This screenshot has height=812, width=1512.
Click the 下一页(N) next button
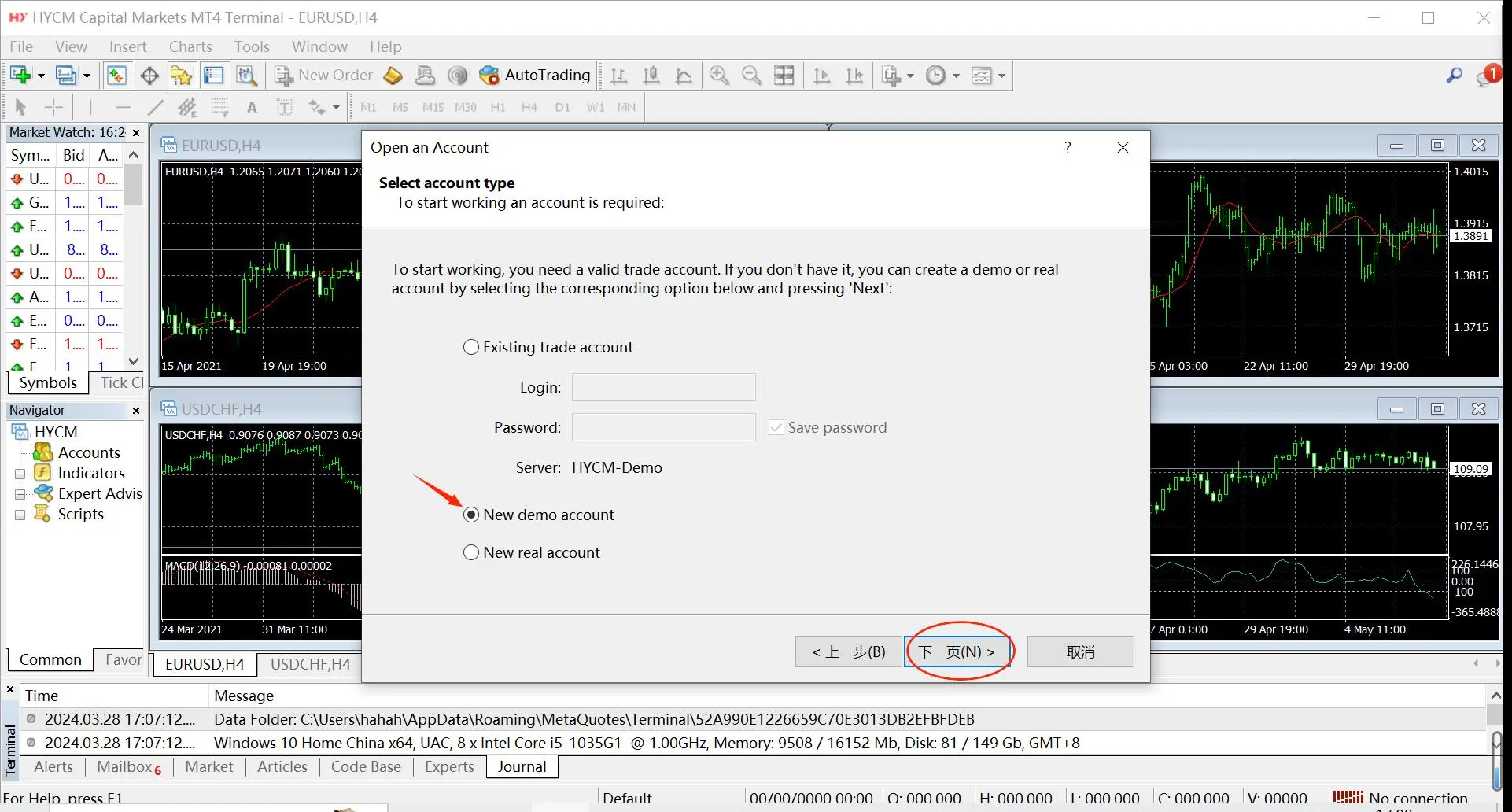click(957, 651)
